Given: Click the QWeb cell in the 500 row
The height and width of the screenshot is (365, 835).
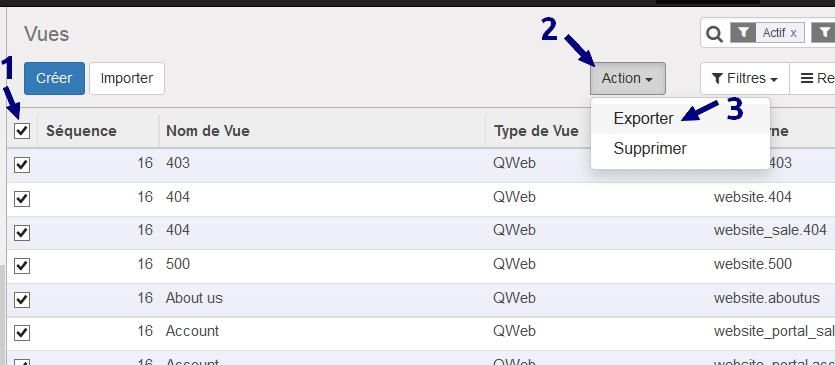Looking at the screenshot, I should tap(514, 264).
